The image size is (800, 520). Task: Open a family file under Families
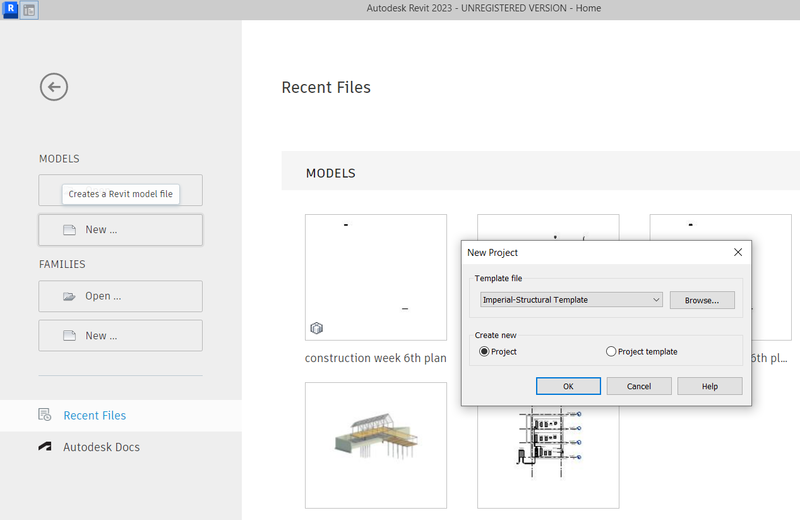[120, 296]
